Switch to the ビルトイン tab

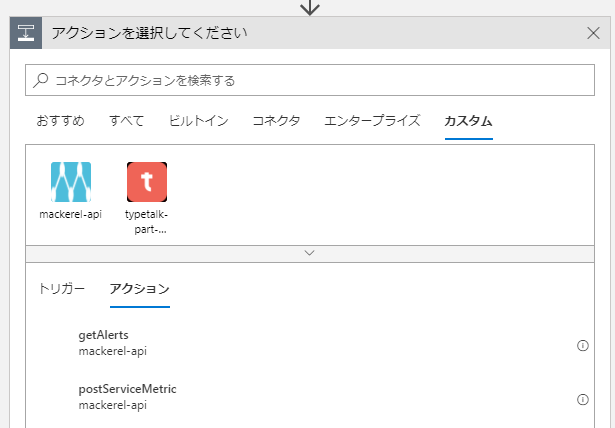tap(198, 120)
